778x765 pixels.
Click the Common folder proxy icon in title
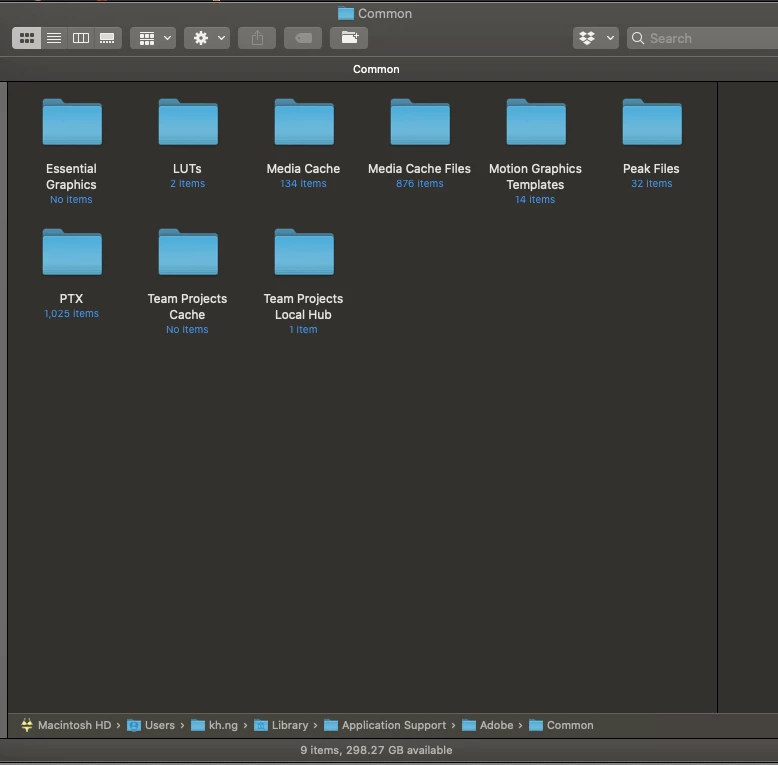coord(346,13)
